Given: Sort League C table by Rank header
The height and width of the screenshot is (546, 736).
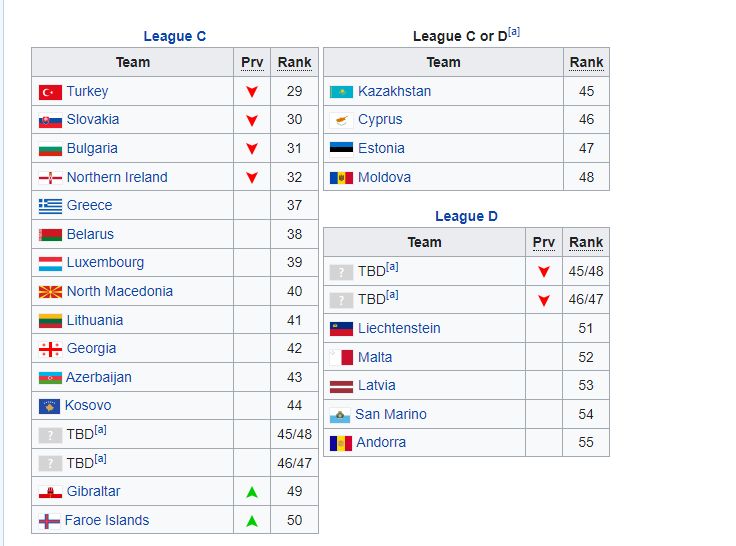Looking at the screenshot, I should point(294,62).
